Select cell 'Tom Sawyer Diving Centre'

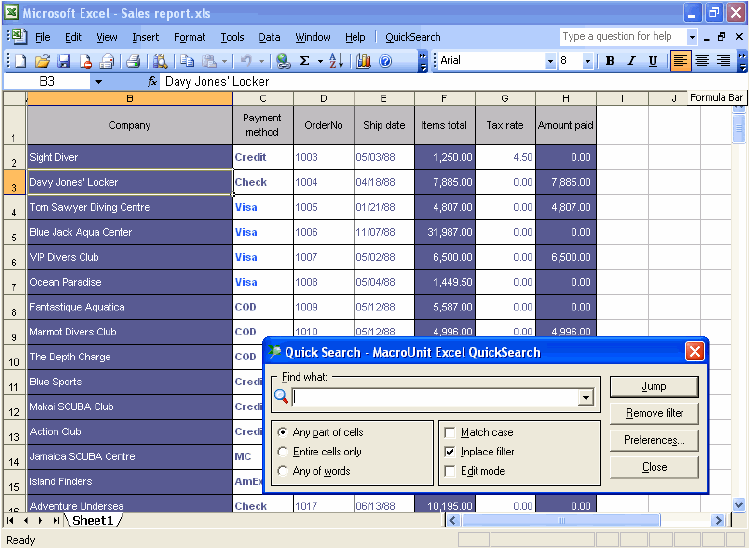point(130,207)
